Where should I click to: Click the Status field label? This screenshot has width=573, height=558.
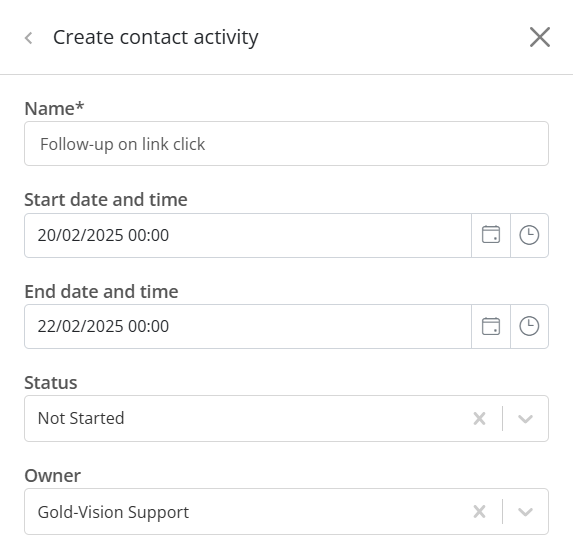tap(51, 383)
